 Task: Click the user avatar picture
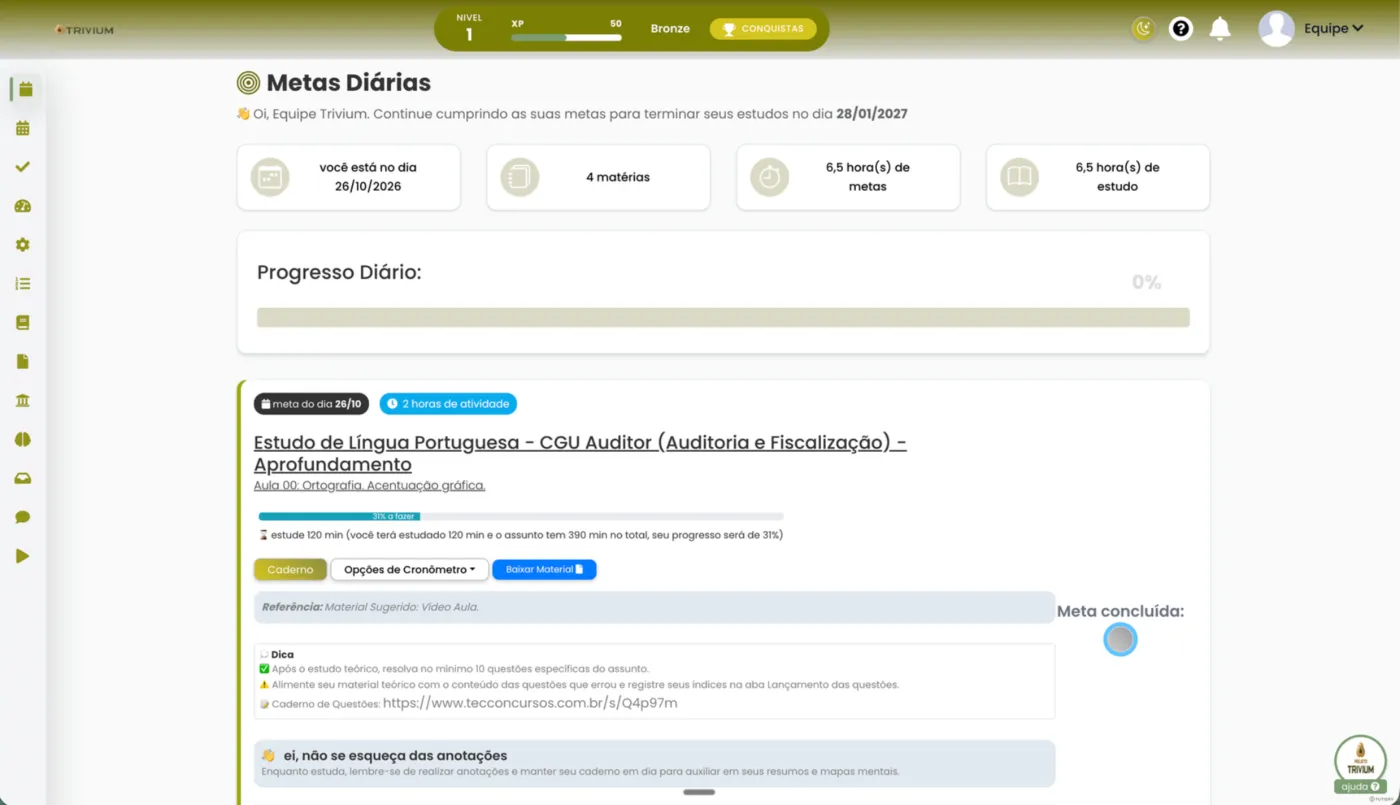1276,29
